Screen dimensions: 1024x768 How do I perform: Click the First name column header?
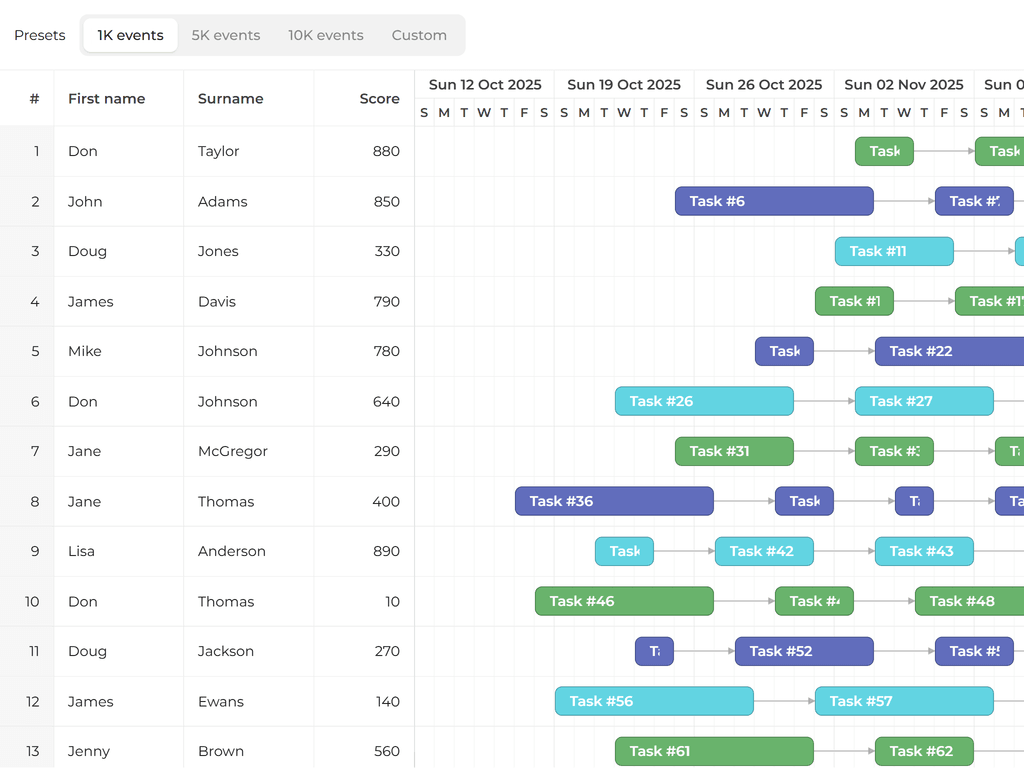(x=106, y=99)
